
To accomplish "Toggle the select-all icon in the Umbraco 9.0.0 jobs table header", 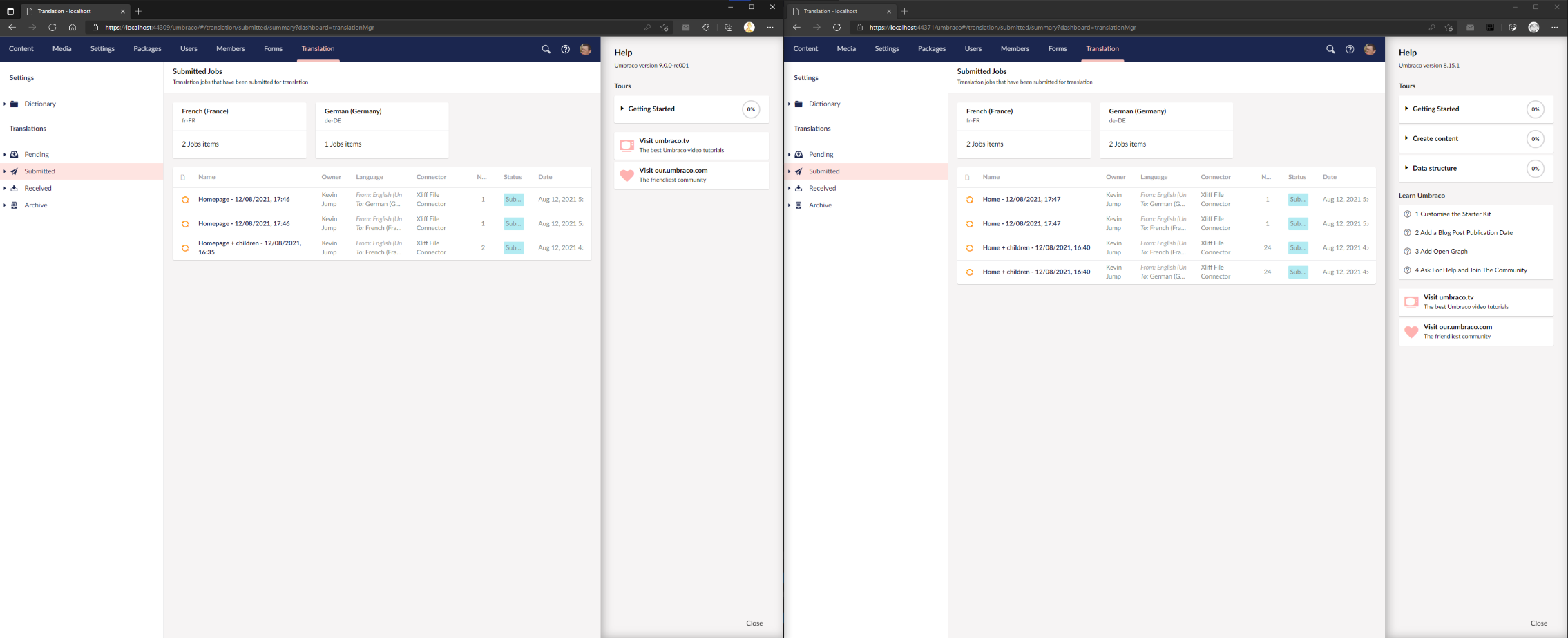I will tap(183, 178).
